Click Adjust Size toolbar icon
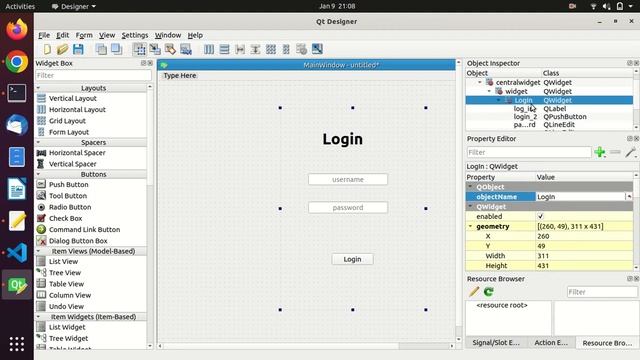The image size is (640, 360). (317, 49)
